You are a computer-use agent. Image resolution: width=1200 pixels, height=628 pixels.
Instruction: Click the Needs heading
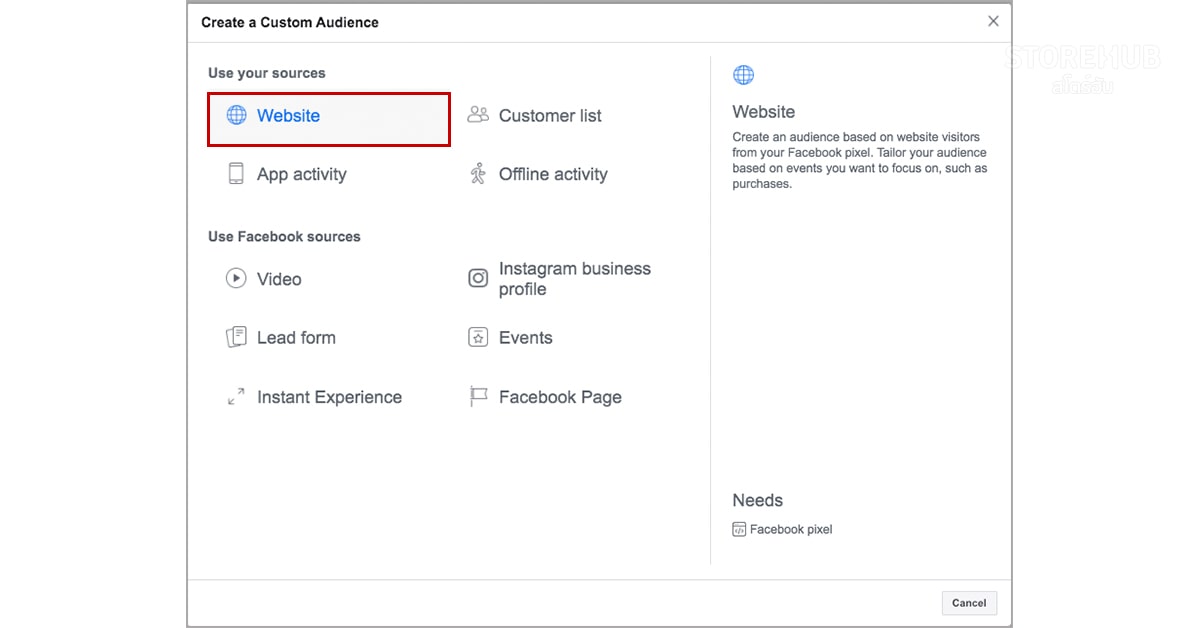click(758, 500)
